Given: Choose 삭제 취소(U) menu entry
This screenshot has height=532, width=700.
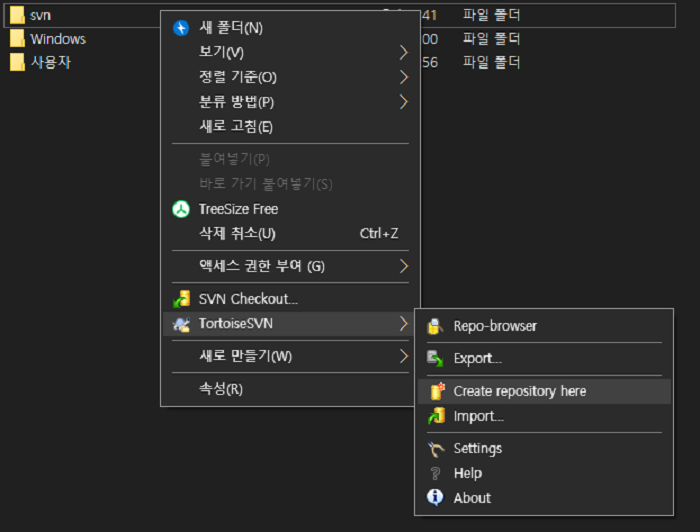Looking at the screenshot, I should 238,234.
